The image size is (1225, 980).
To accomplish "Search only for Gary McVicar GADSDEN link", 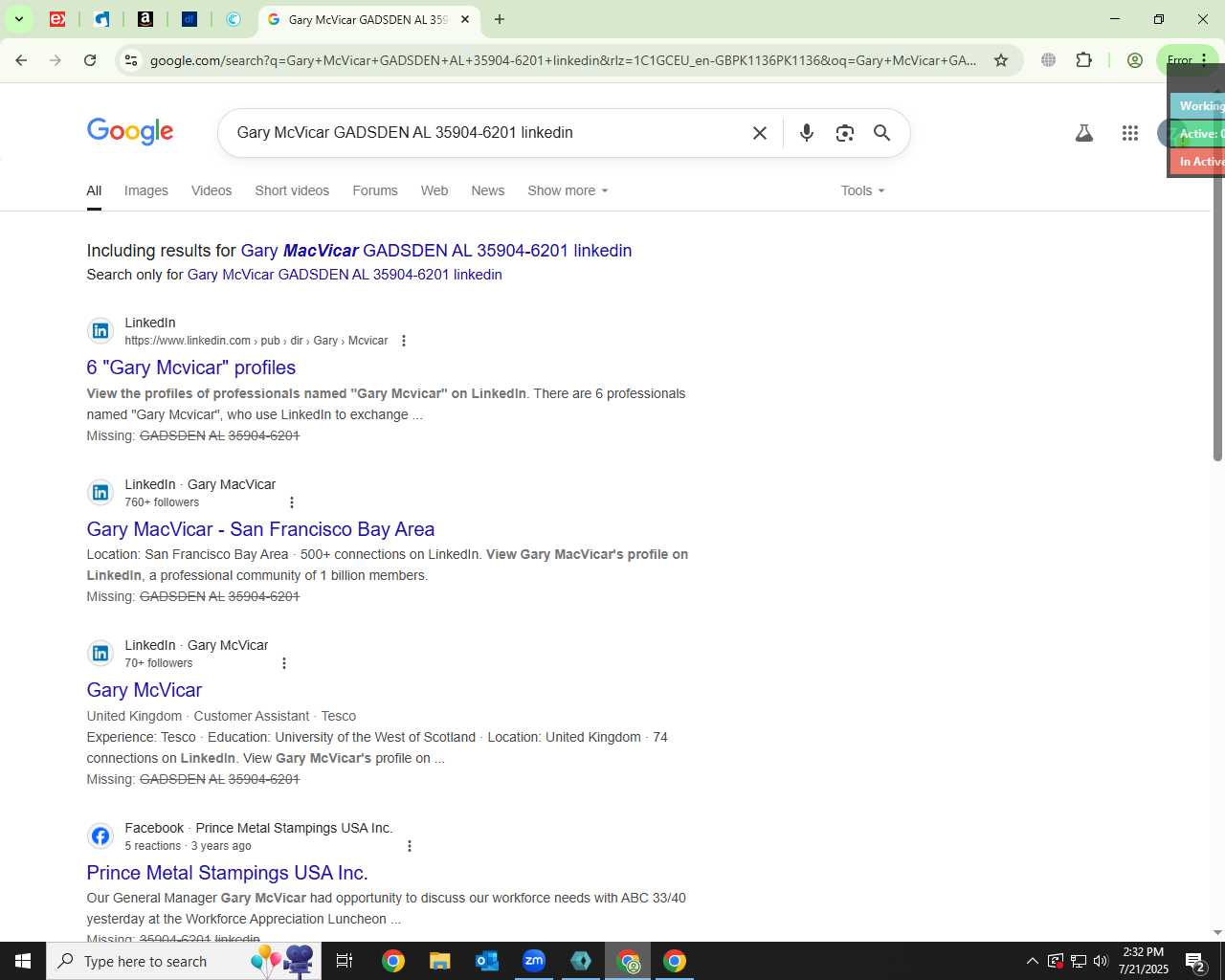I will click(x=345, y=275).
